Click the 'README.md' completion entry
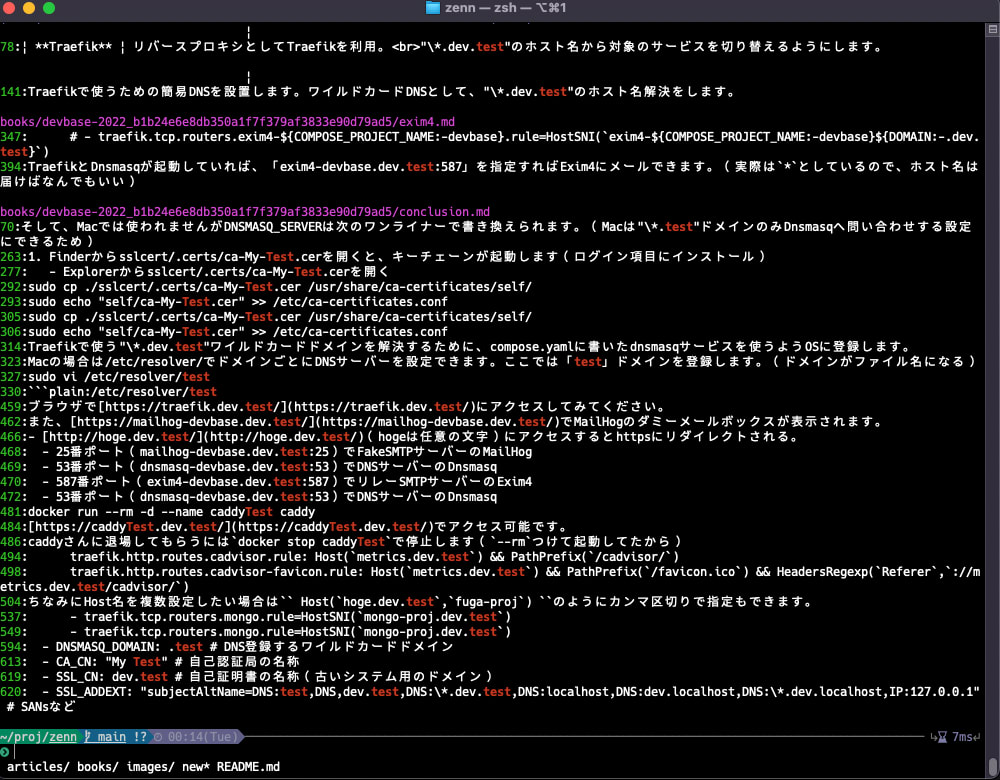This screenshot has width=1000, height=780. click(x=248, y=767)
